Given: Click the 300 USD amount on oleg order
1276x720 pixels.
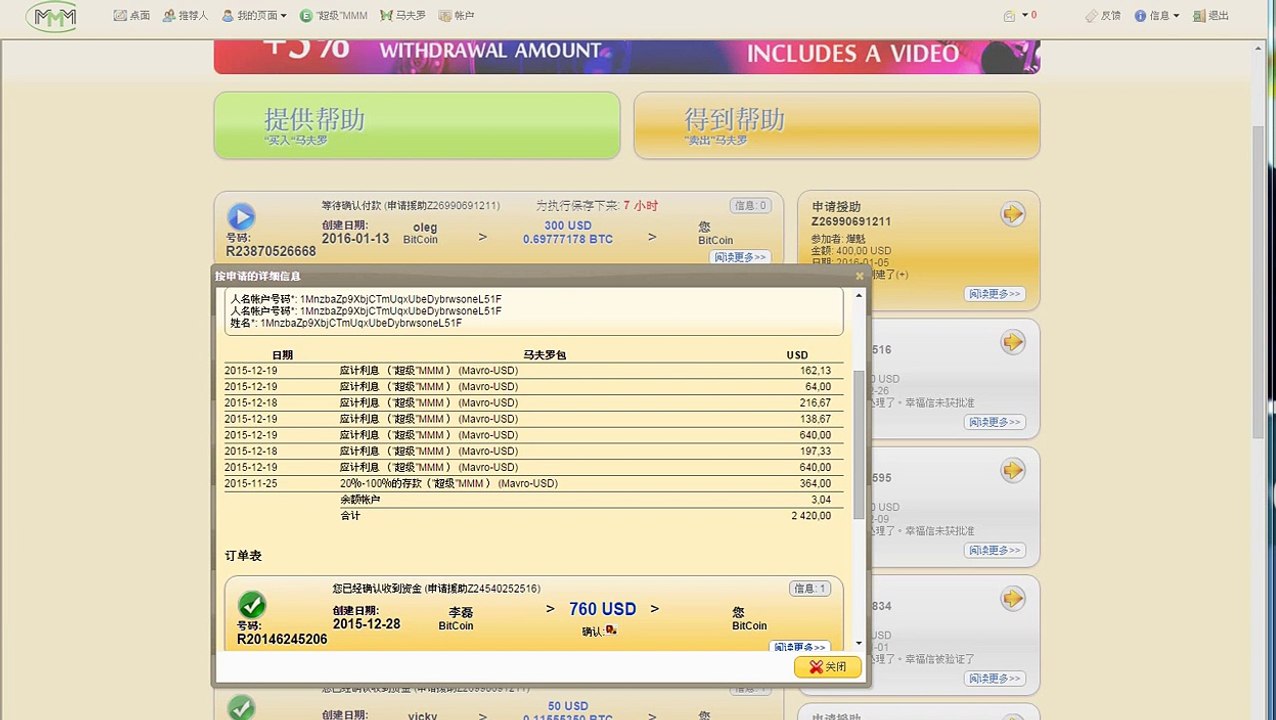Looking at the screenshot, I should point(567,226).
